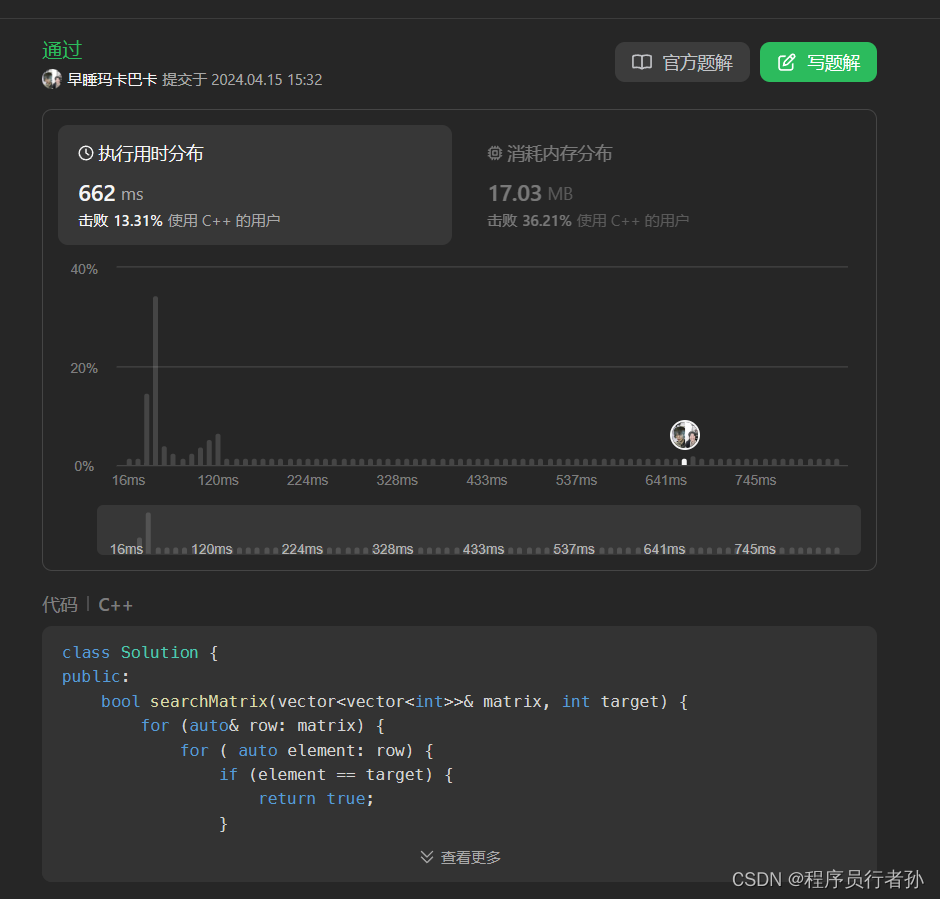Open the 官方题解 solution page
940x899 pixels.
pos(682,61)
